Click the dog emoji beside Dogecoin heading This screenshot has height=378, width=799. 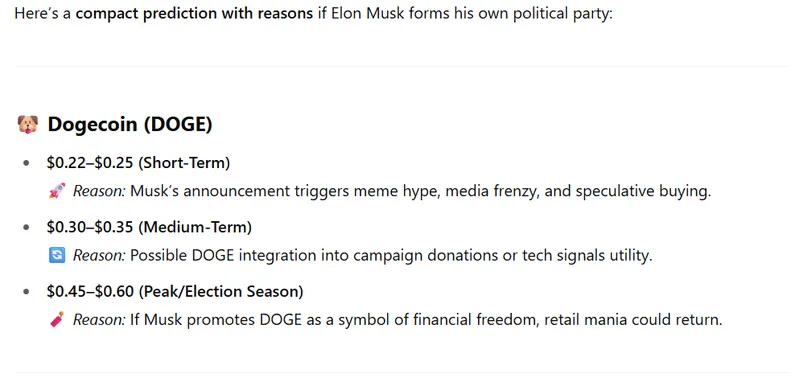pos(28,124)
